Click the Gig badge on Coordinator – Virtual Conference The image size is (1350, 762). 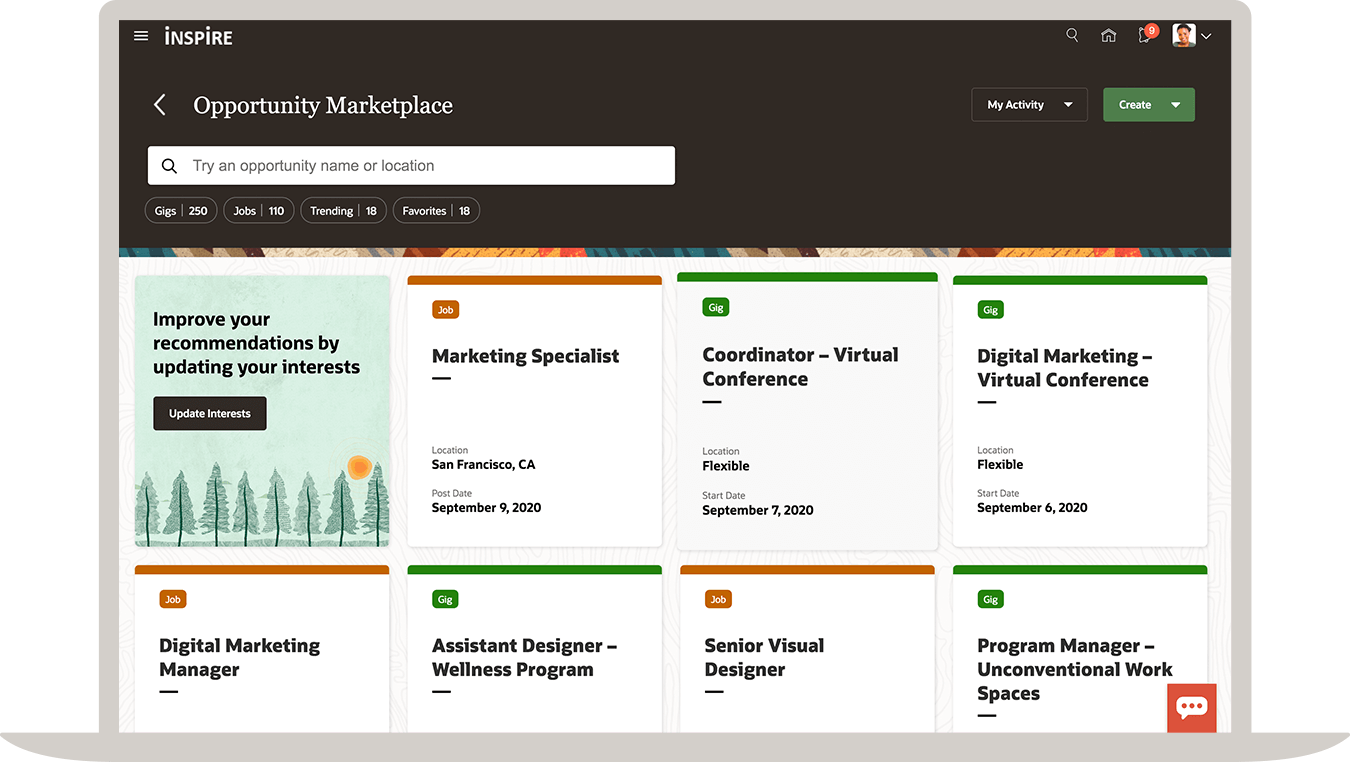pos(715,307)
